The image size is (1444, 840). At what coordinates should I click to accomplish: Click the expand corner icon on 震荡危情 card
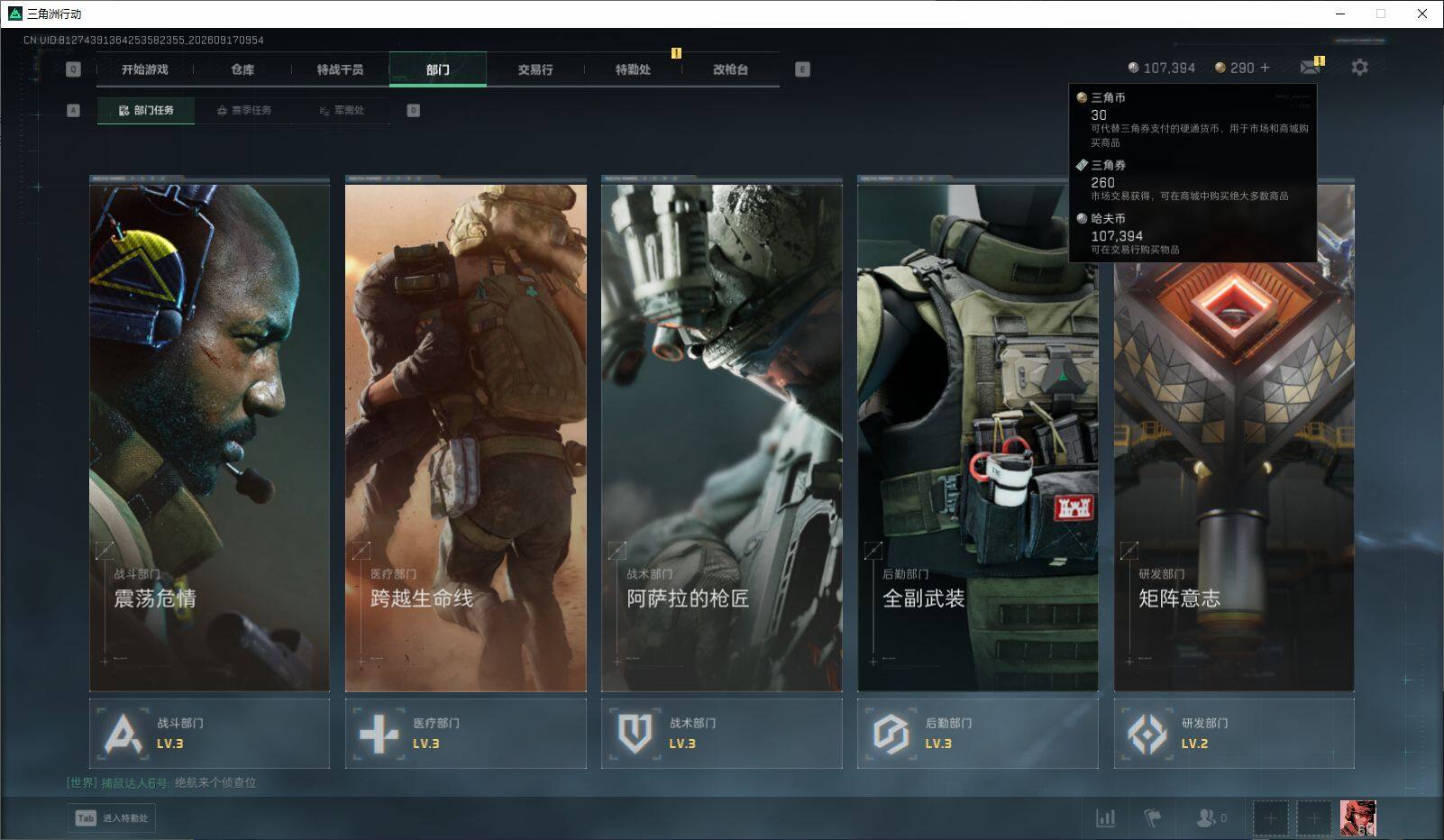pos(105,550)
